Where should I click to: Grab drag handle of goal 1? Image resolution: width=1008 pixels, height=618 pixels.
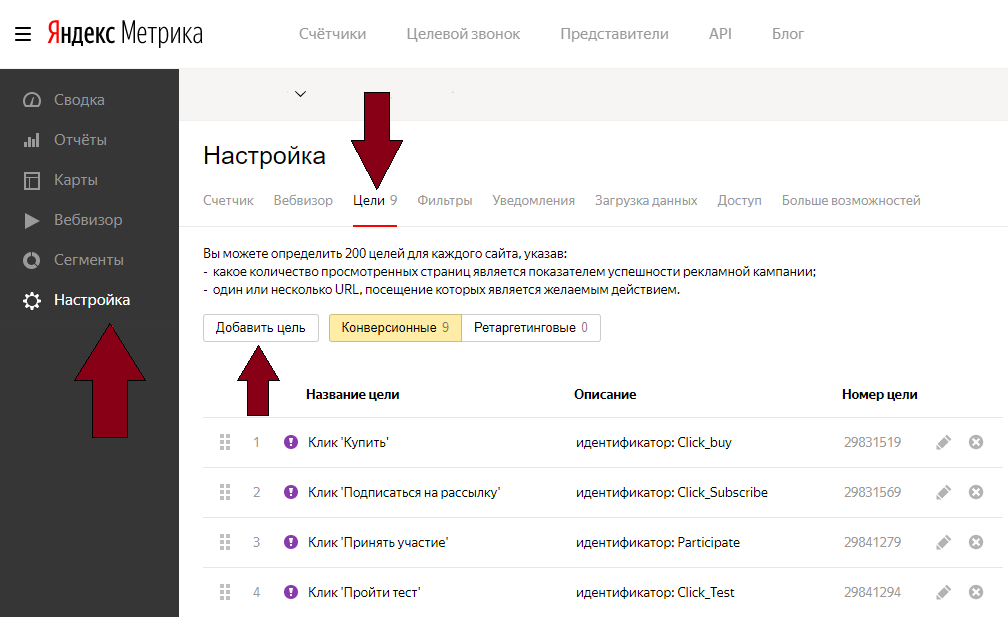click(225, 442)
